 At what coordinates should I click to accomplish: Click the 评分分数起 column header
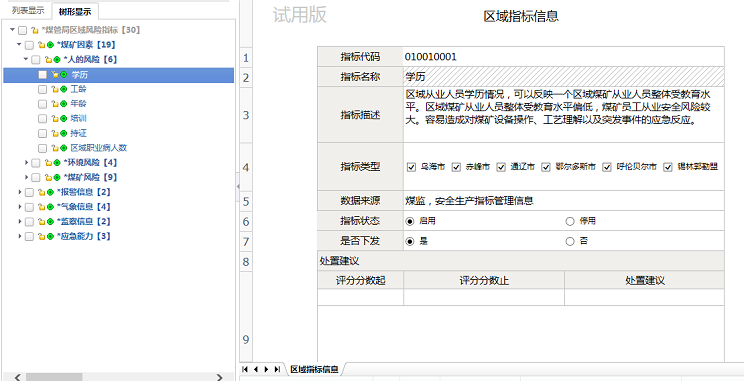click(361, 280)
